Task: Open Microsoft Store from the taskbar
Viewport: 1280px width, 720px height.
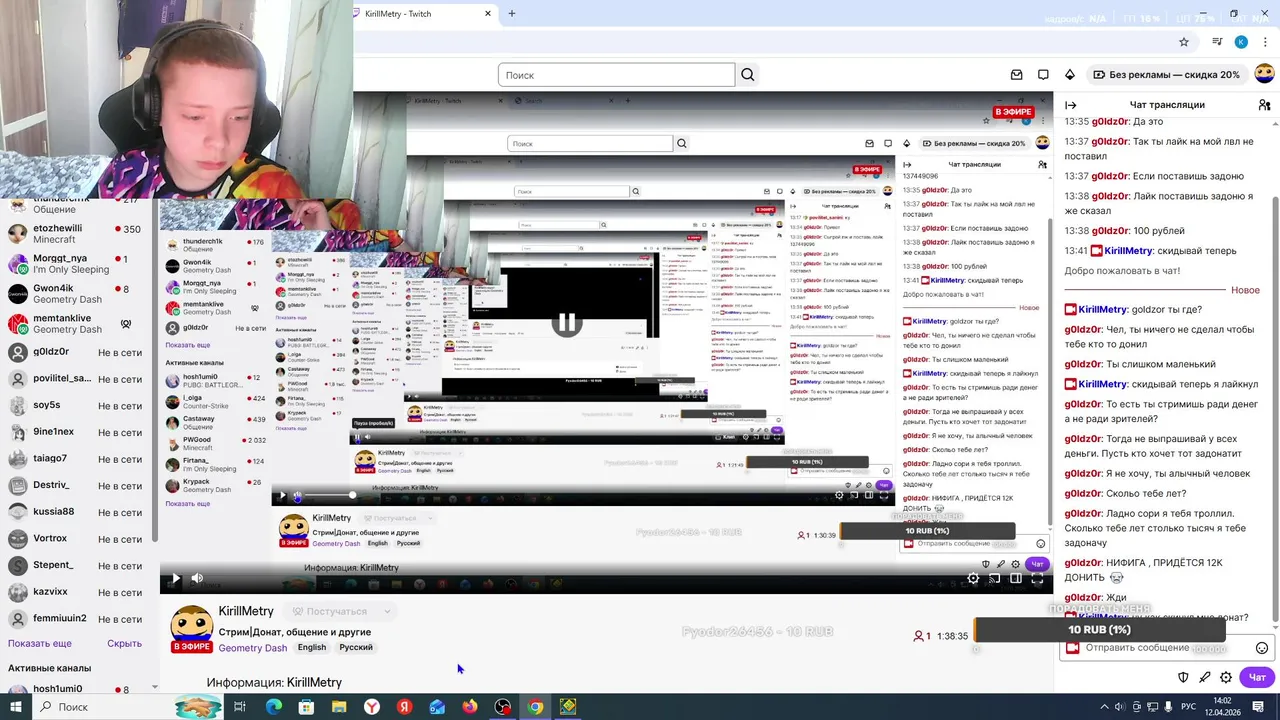Action: [x=306, y=707]
